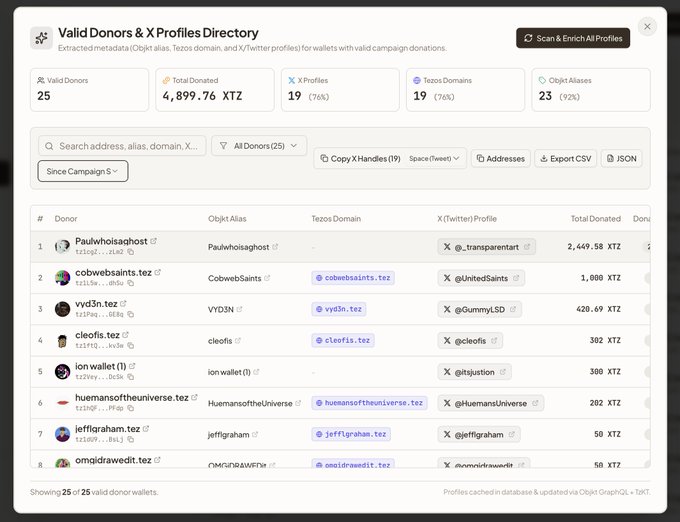Open ion wallet (1) Objkt alias external link
This screenshot has height=522, width=680.
[x=256, y=372]
